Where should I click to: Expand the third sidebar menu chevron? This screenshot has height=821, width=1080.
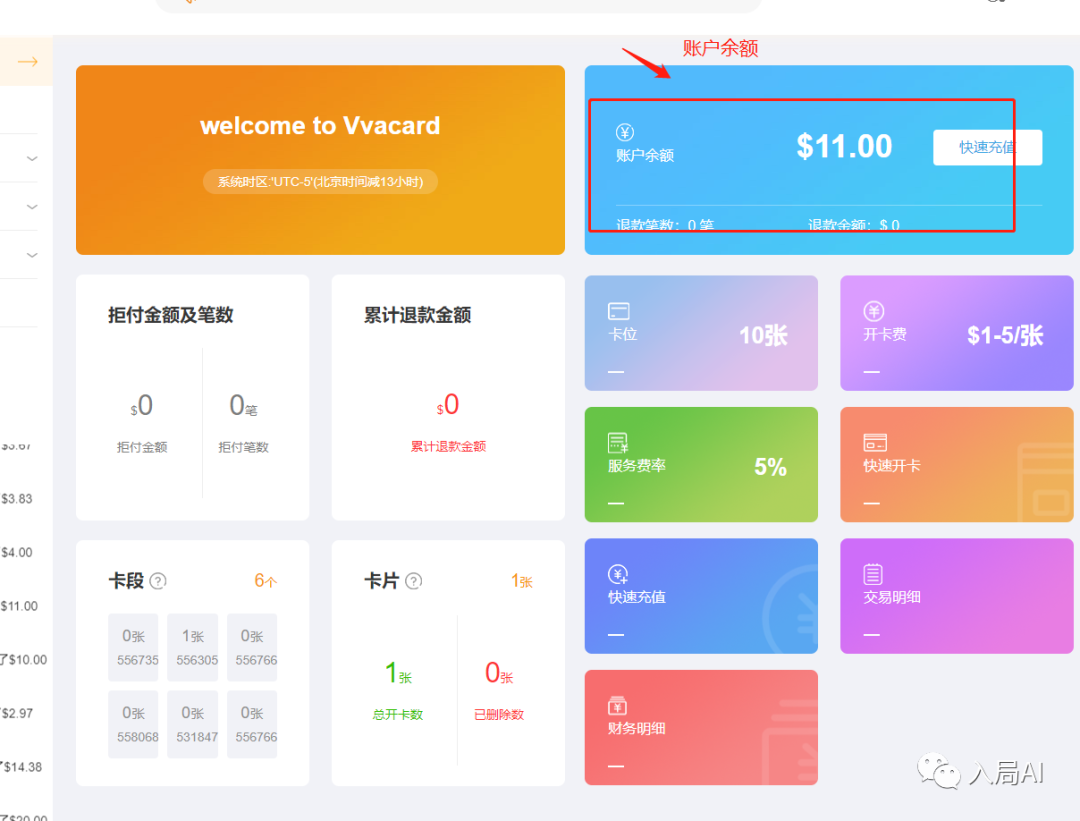click(x=32, y=255)
